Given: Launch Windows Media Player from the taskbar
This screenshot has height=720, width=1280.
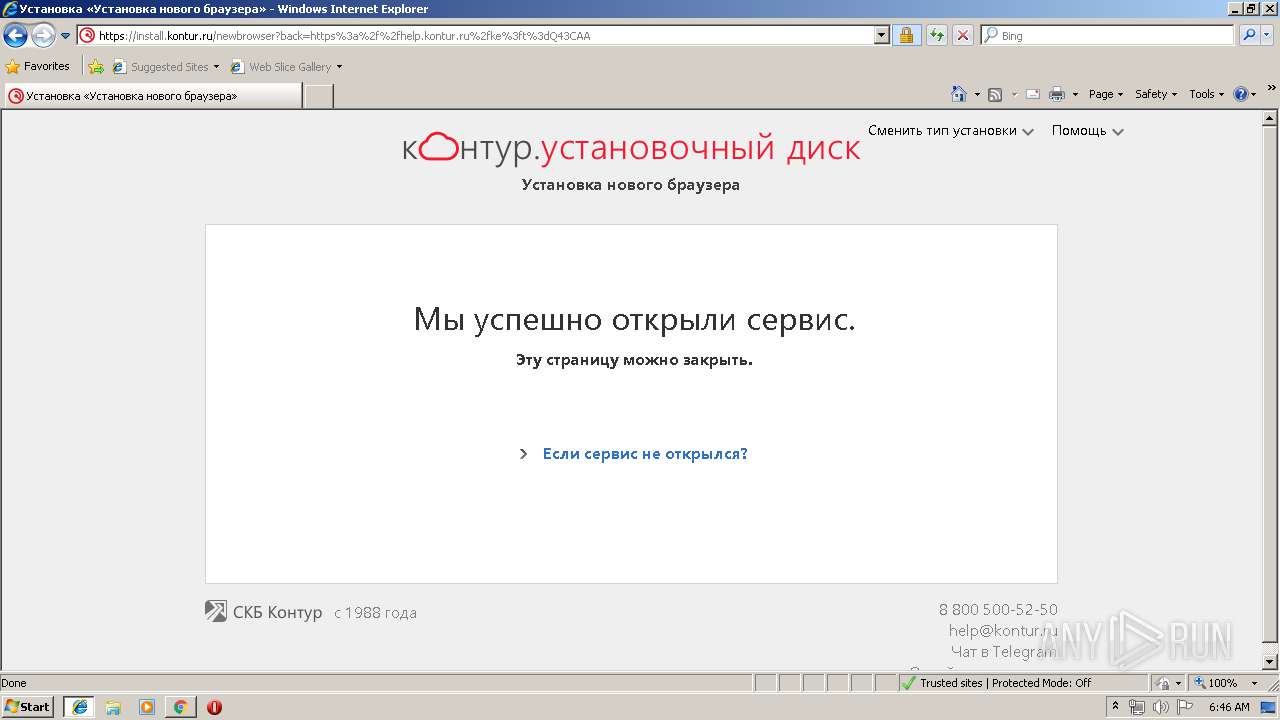Looking at the screenshot, I should [147, 707].
